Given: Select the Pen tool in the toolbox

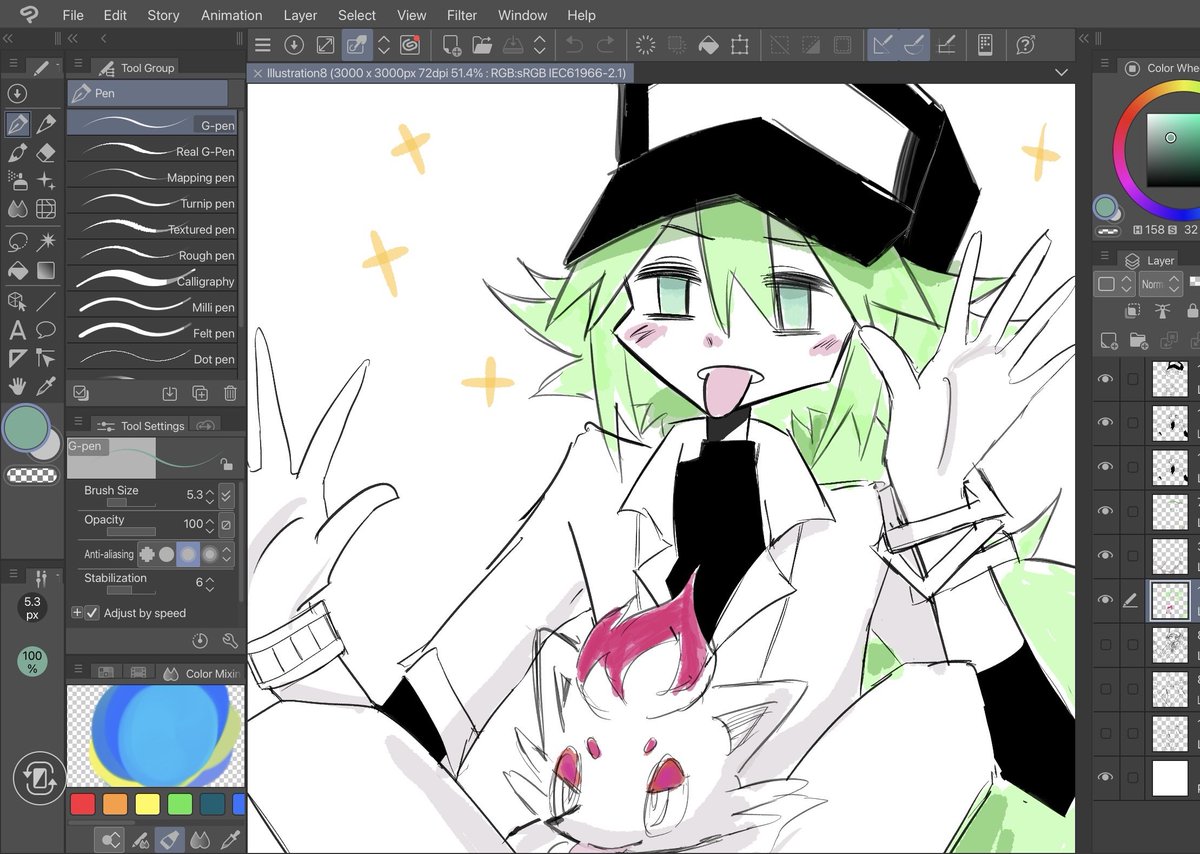Looking at the screenshot, I should tap(17, 124).
